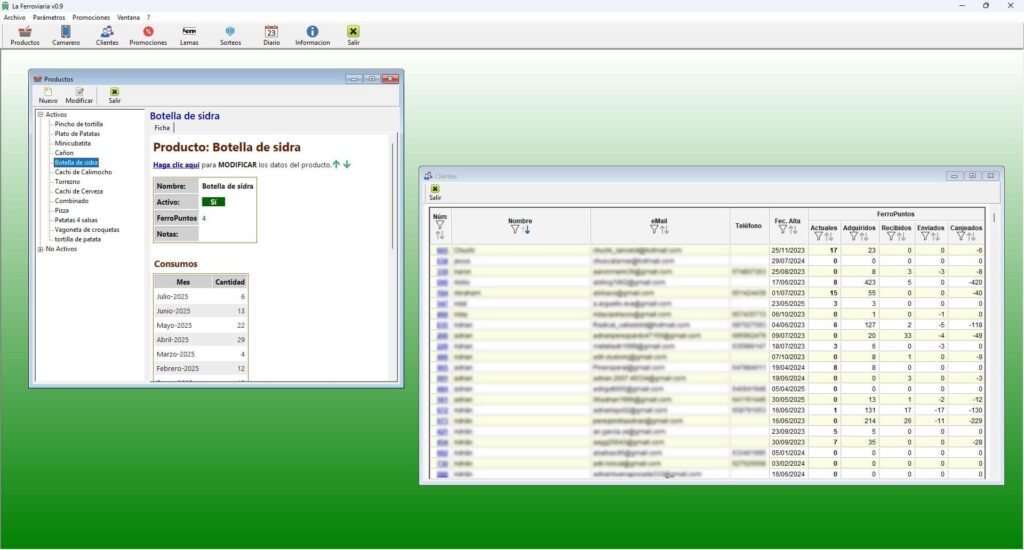
Task: Click Salir in the Clientes window
Action: pyautogui.click(x=435, y=192)
